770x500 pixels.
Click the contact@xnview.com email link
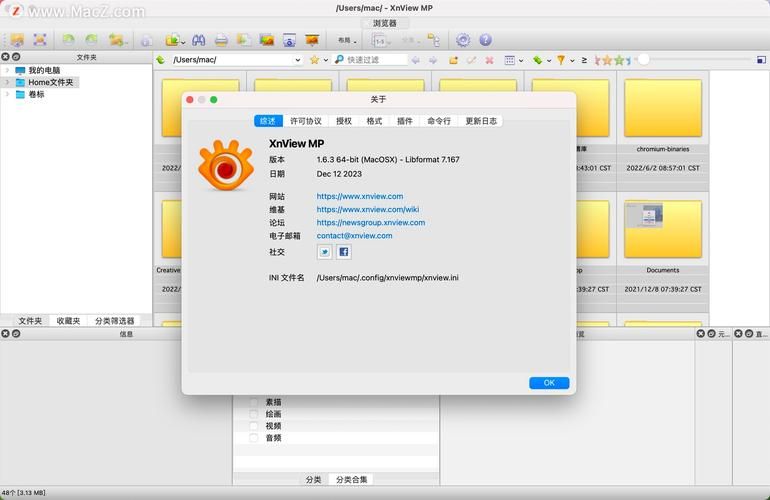(355, 236)
